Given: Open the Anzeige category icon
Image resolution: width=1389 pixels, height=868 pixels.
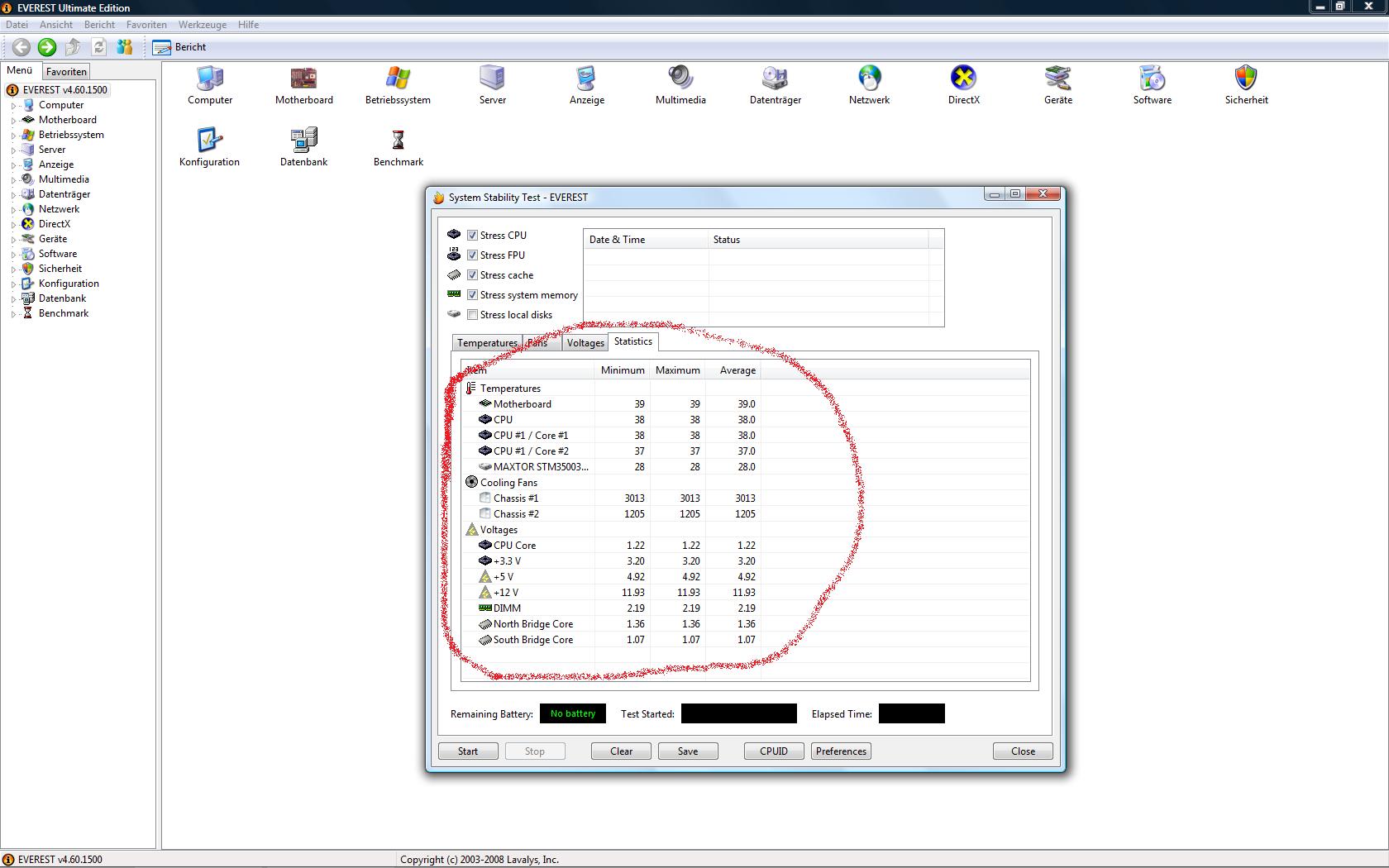Looking at the screenshot, I should [x=587, y=78].
